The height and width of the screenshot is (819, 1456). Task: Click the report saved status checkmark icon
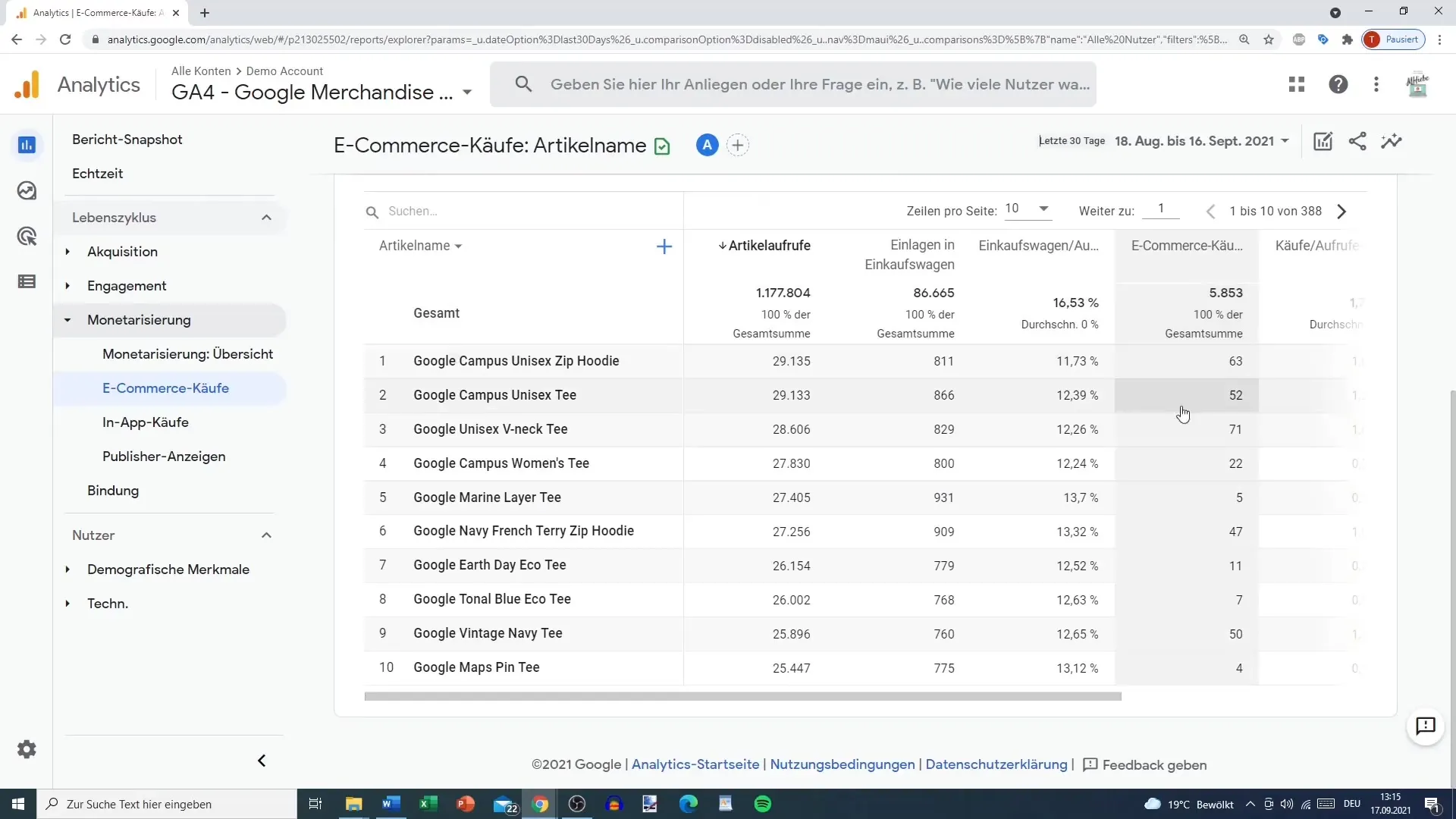click(x=662, y=146)
